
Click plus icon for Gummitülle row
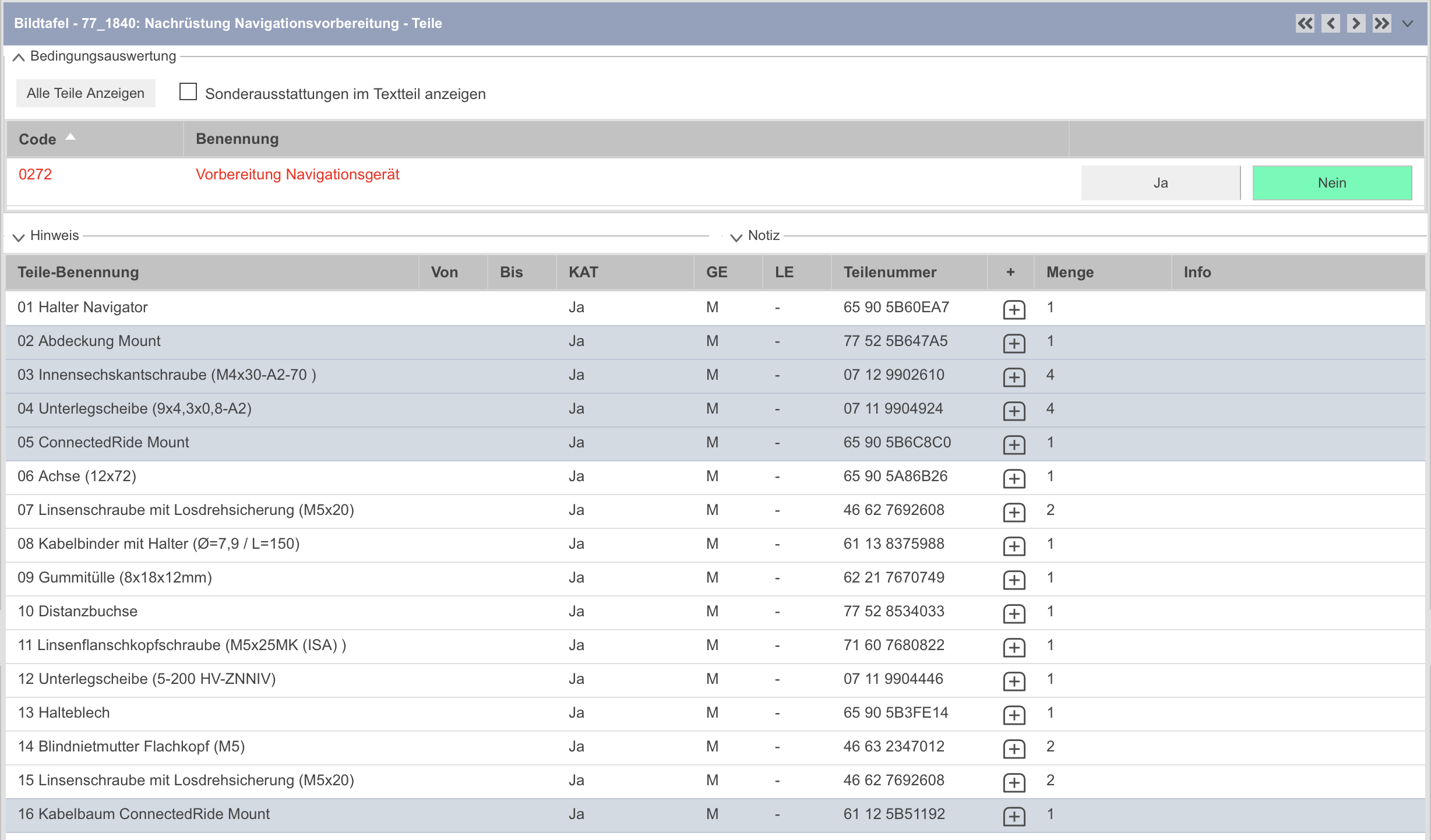click(x=1014, y=580)
